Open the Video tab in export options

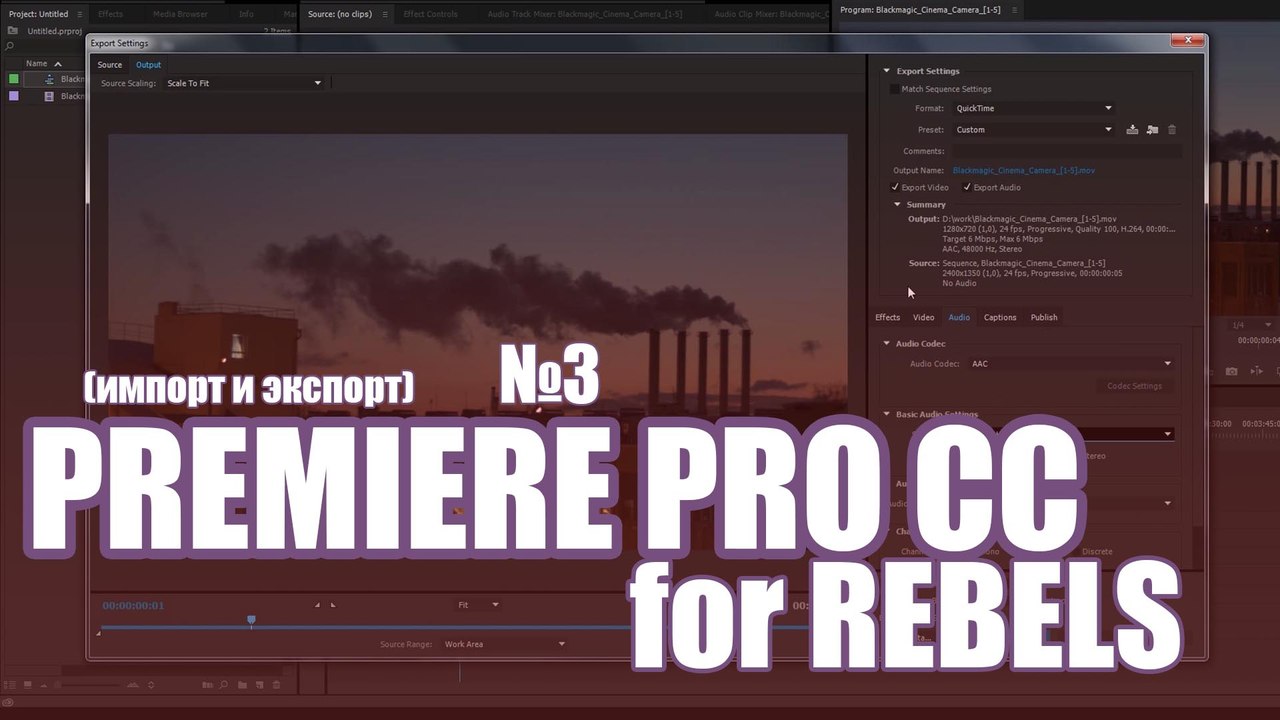click(924, 318)
